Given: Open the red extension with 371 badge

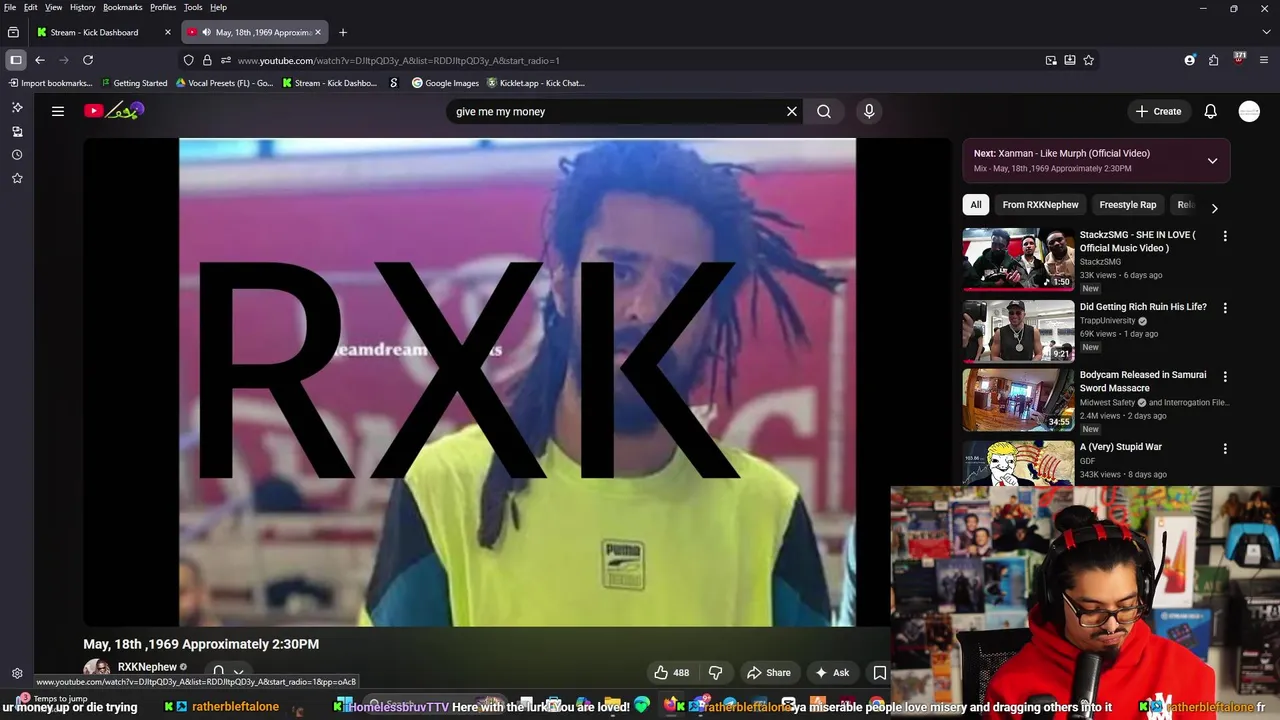Looking at the screenshot, I should [1239, 59].
